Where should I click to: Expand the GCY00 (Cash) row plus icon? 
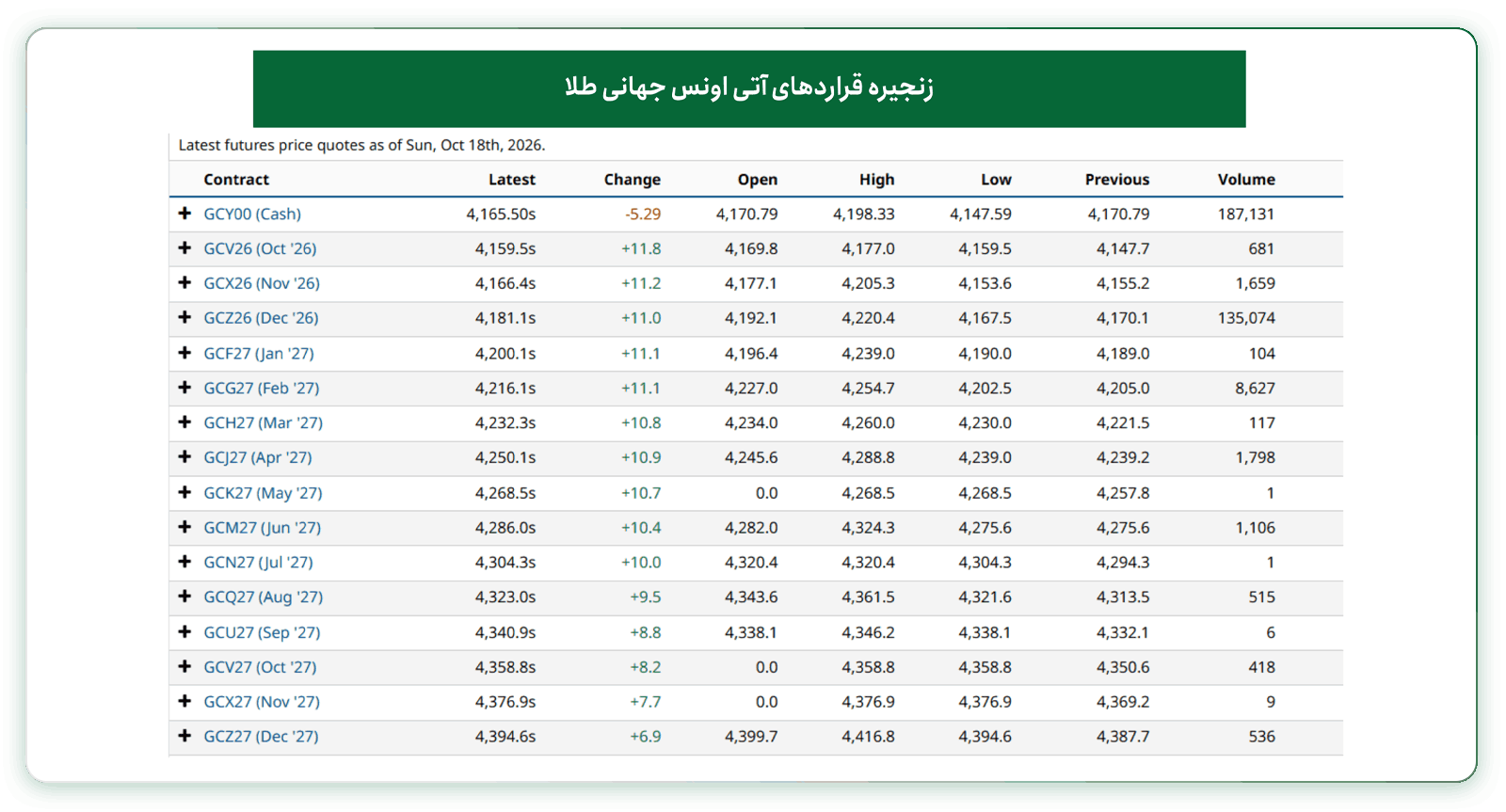pos(184,214)
